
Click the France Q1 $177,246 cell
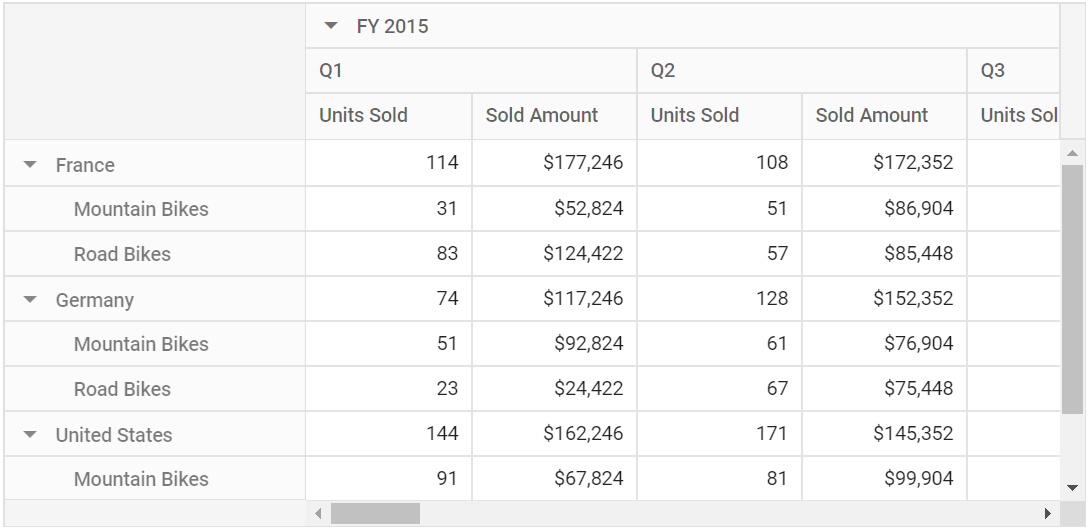pyautogui.click(x=554, y=162)
